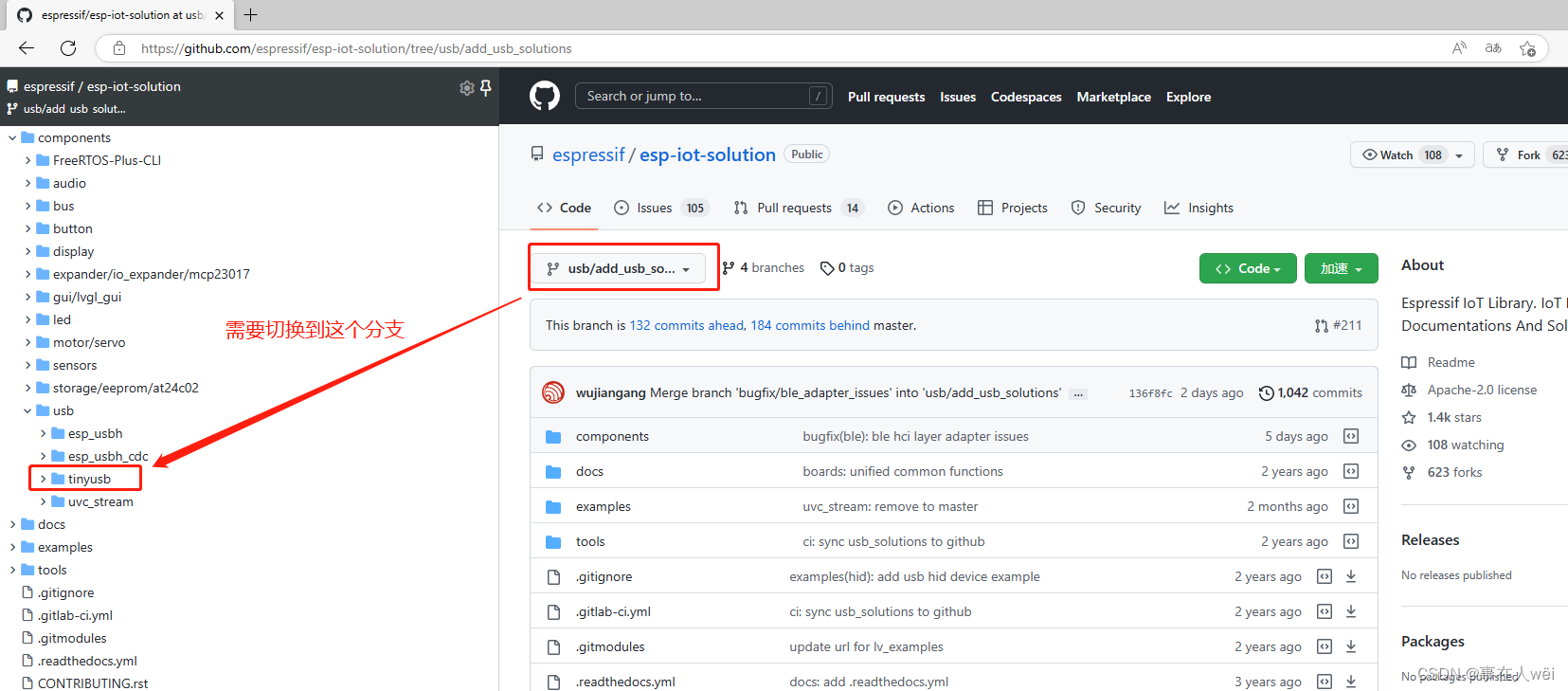The height and width of the screenshot is (691, 1568).
Task: Expand the FreeRTOS-Plus-CLI folder
Action: [27, 160]
